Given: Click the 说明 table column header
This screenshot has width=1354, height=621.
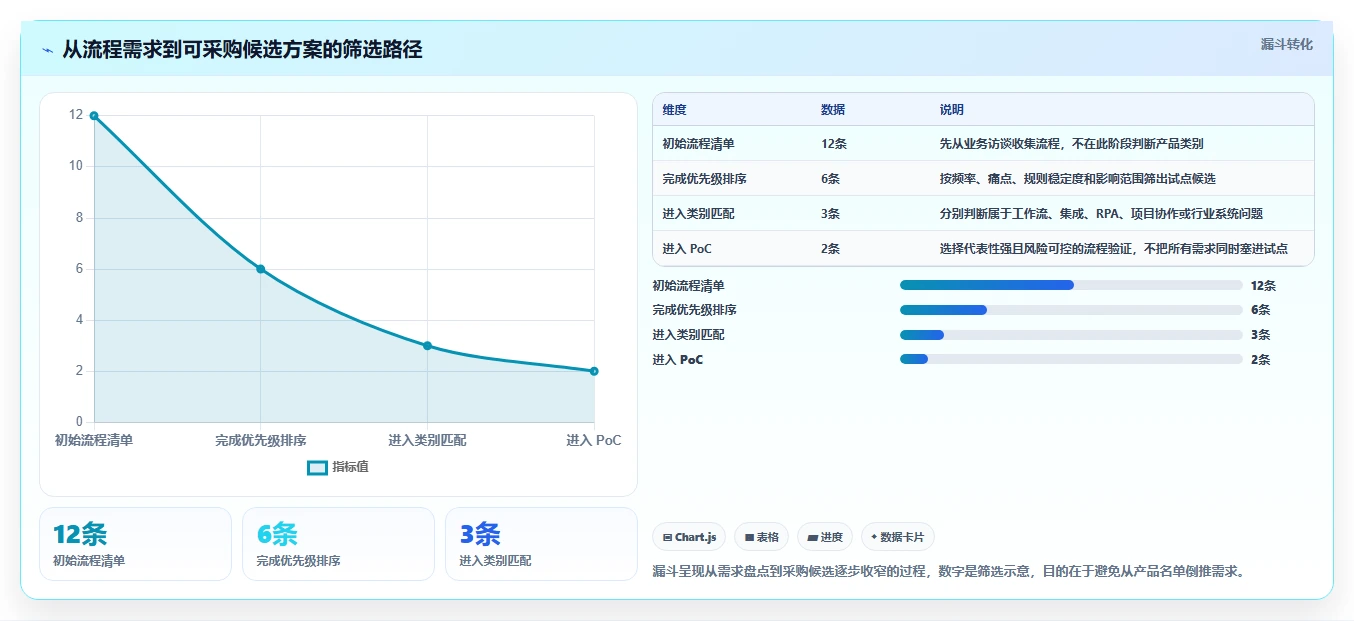Looking at the screenshot, I should [x=952, y=110].
